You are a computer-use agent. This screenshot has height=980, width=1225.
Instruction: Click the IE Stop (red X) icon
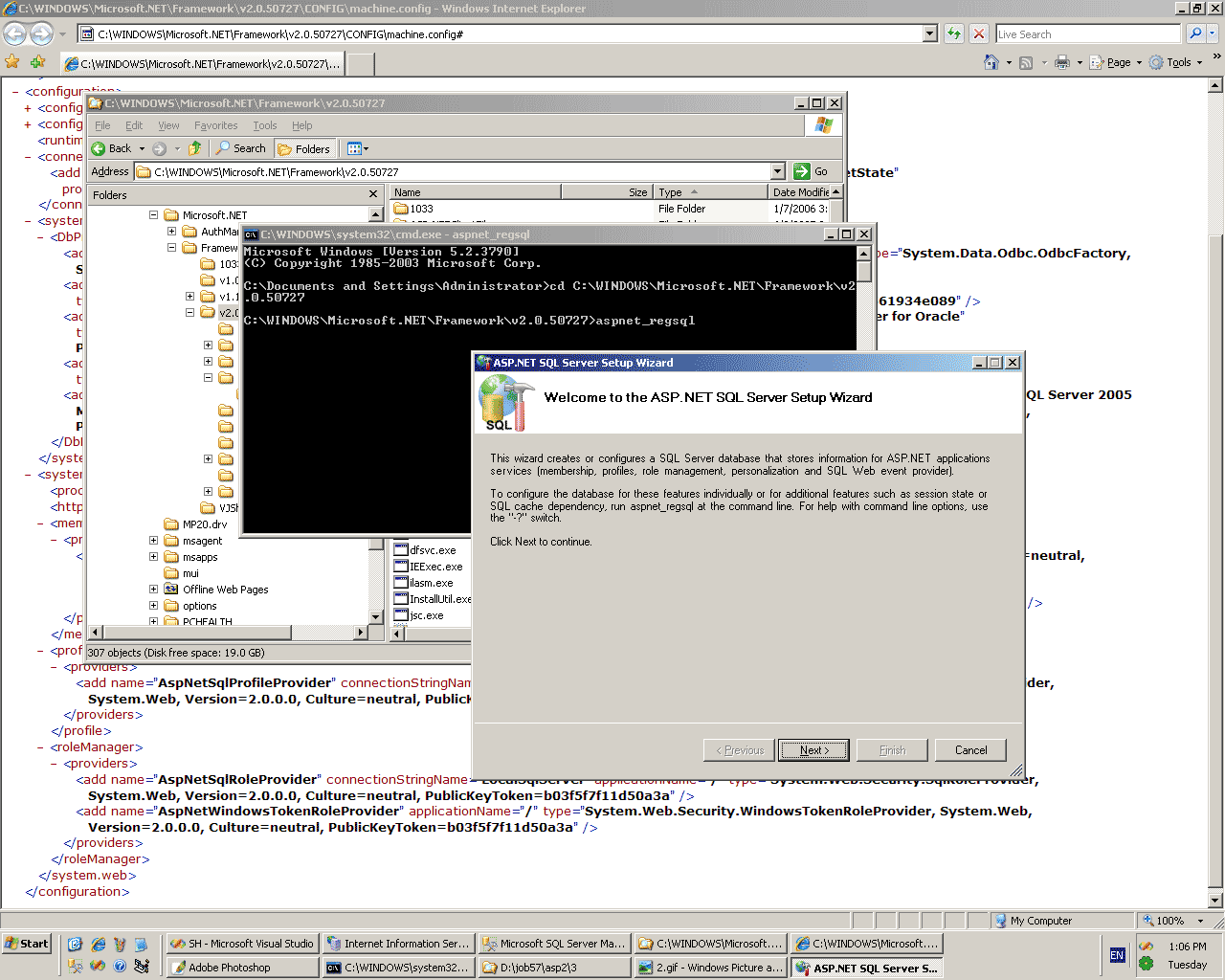click(978, 33)
